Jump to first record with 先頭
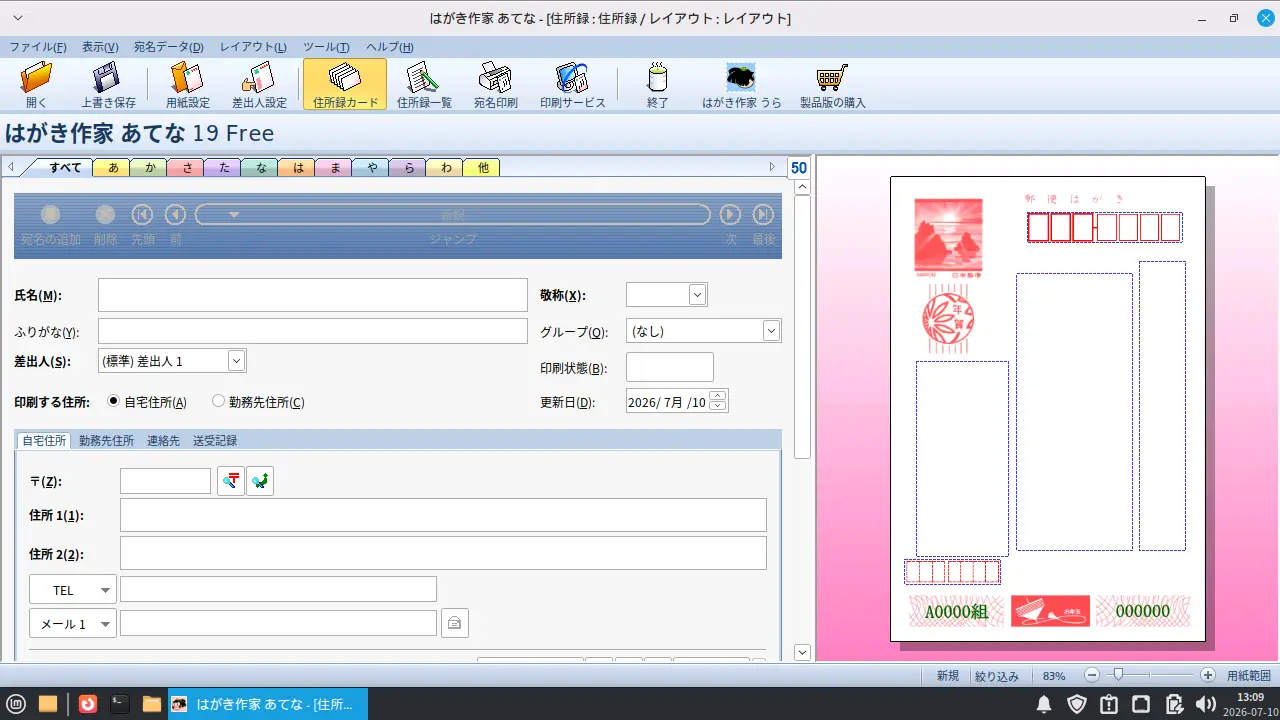Screen dimensions: 1280x720 [x=142, y=214]
